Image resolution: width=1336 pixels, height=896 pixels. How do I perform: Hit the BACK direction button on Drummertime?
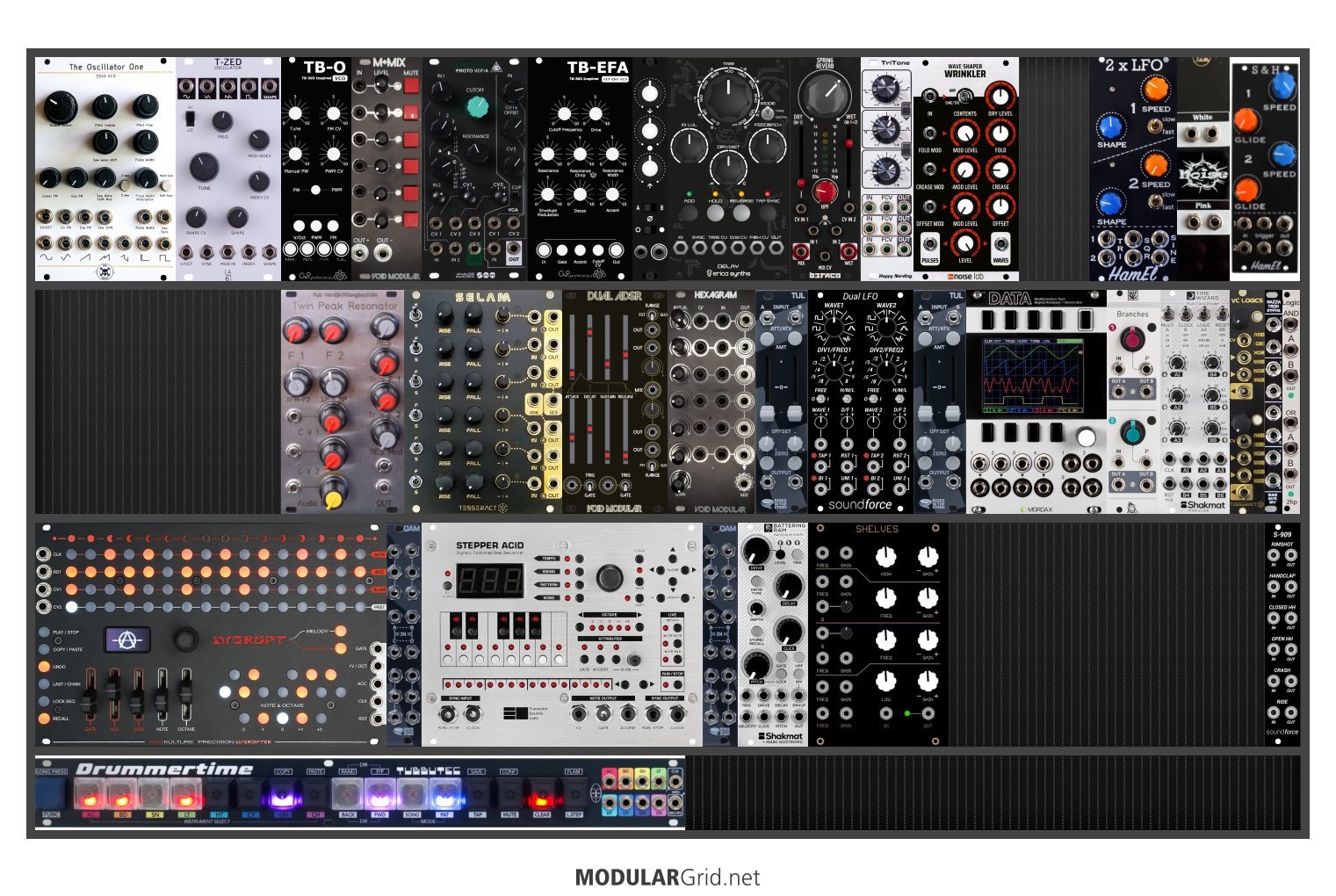tap(348, 795)
